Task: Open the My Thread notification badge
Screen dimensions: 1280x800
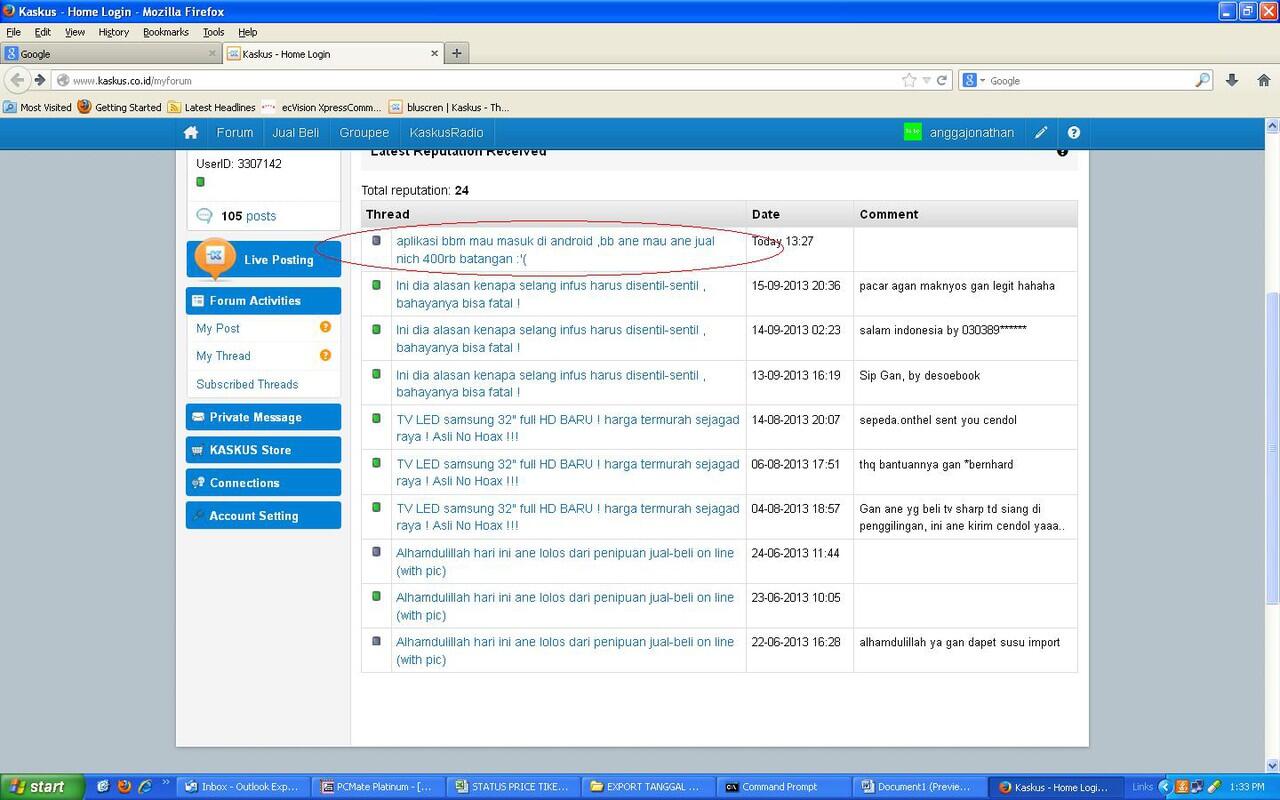Action: [x=325, y=355]
